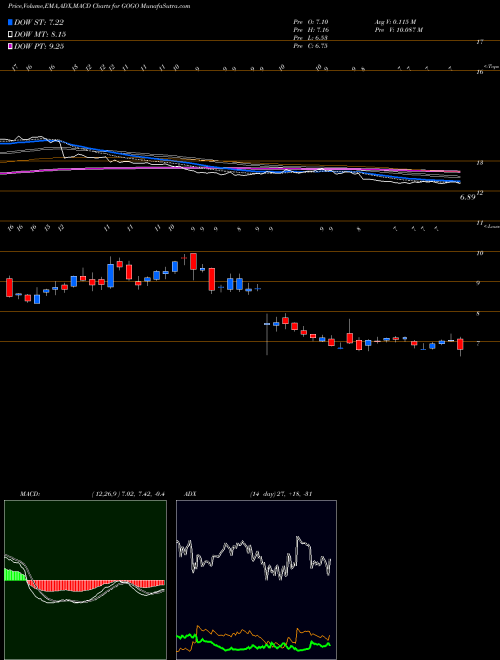Image resolution: width=500 pixels, height=660 pixels.
Task: Open the ADX indicator chart panel
Action: pos(256,580)
